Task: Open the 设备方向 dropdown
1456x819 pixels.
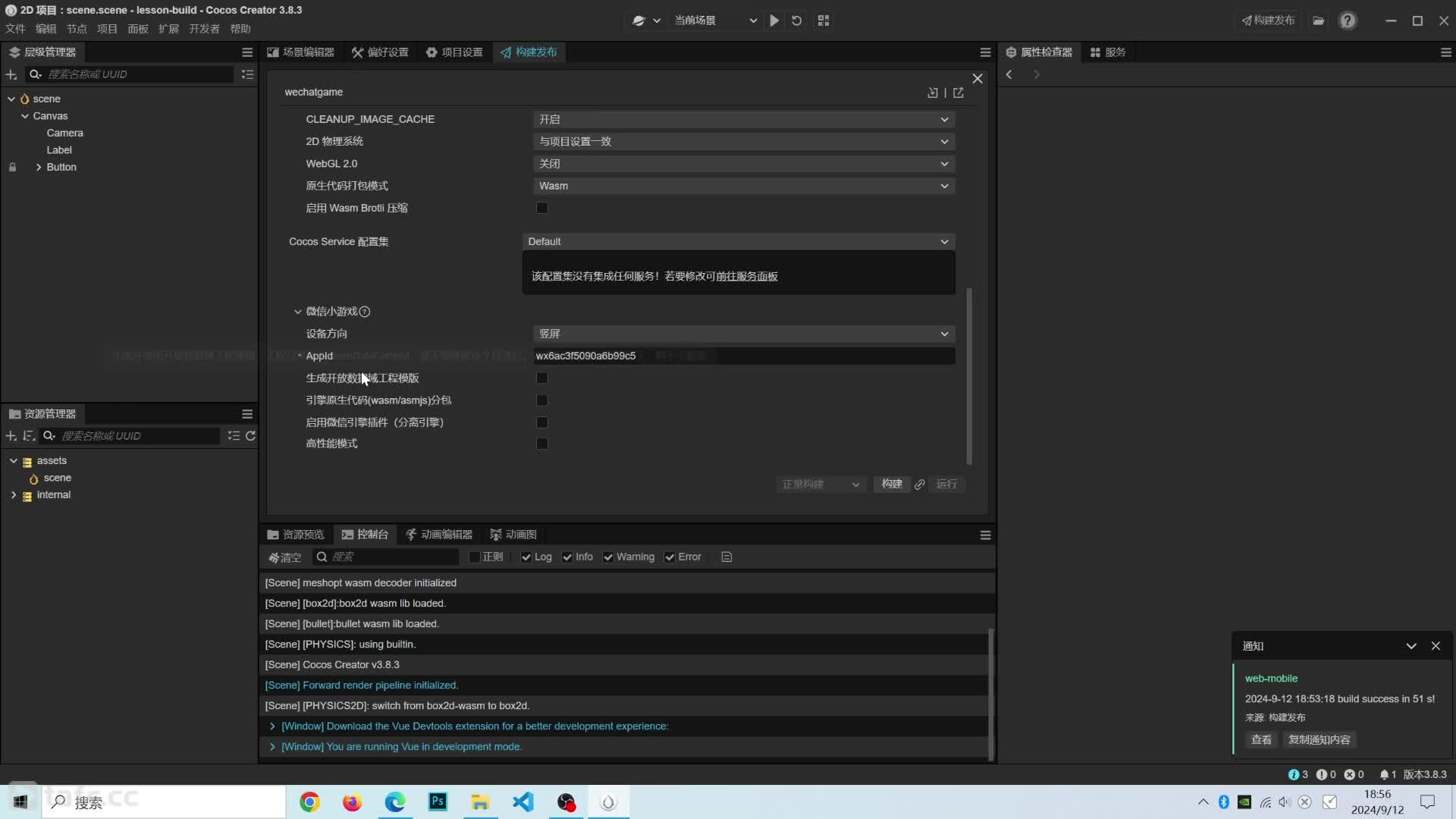Action: [x=744, y=334]
